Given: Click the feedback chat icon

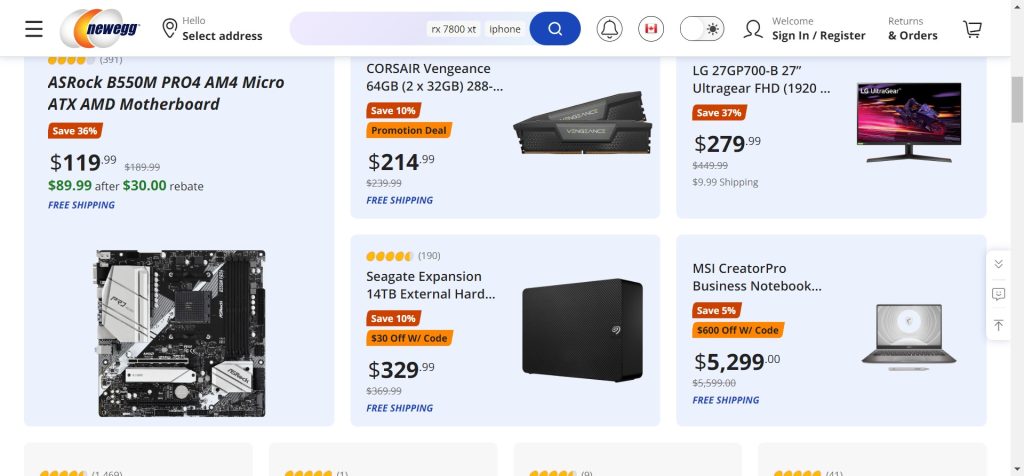Looking at the screenshot, I should (998, 294).
